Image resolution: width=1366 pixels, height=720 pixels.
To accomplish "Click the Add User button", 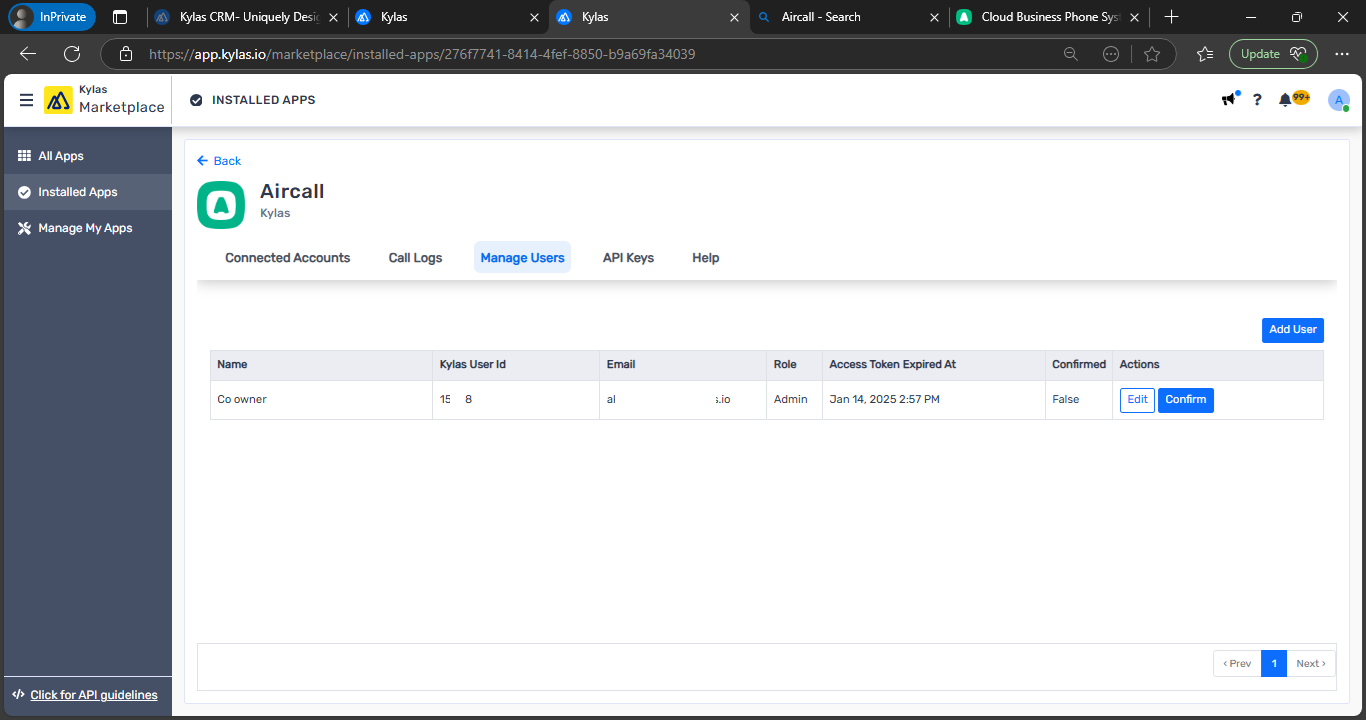I will [x=1293, y=330].
